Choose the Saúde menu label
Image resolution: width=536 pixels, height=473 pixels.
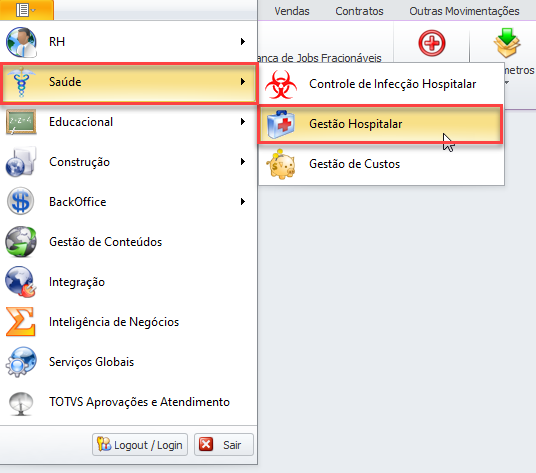click(65, 82)
